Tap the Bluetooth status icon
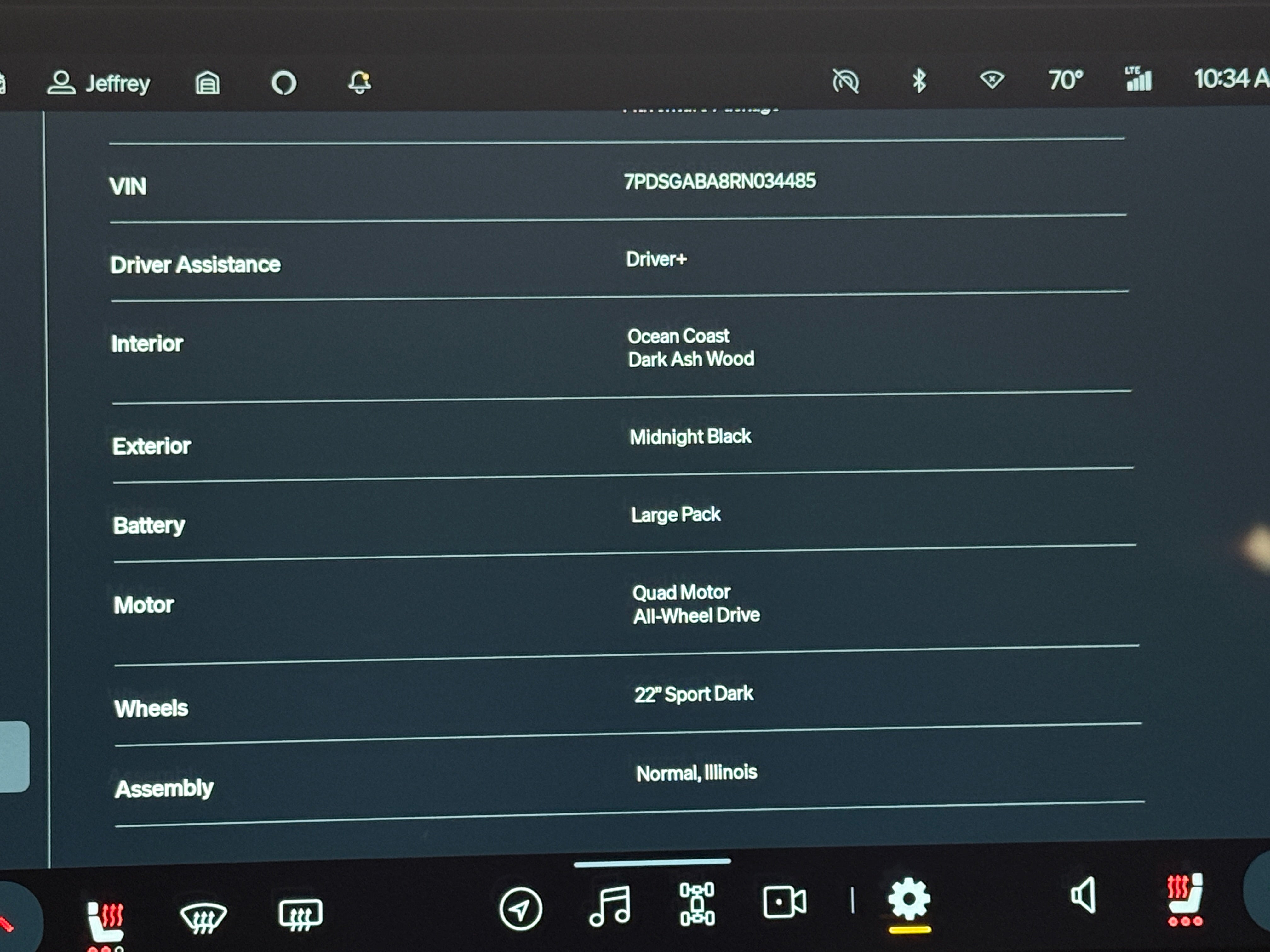The width and height of the screenshot is (1270, 952). tap(918, 80)
